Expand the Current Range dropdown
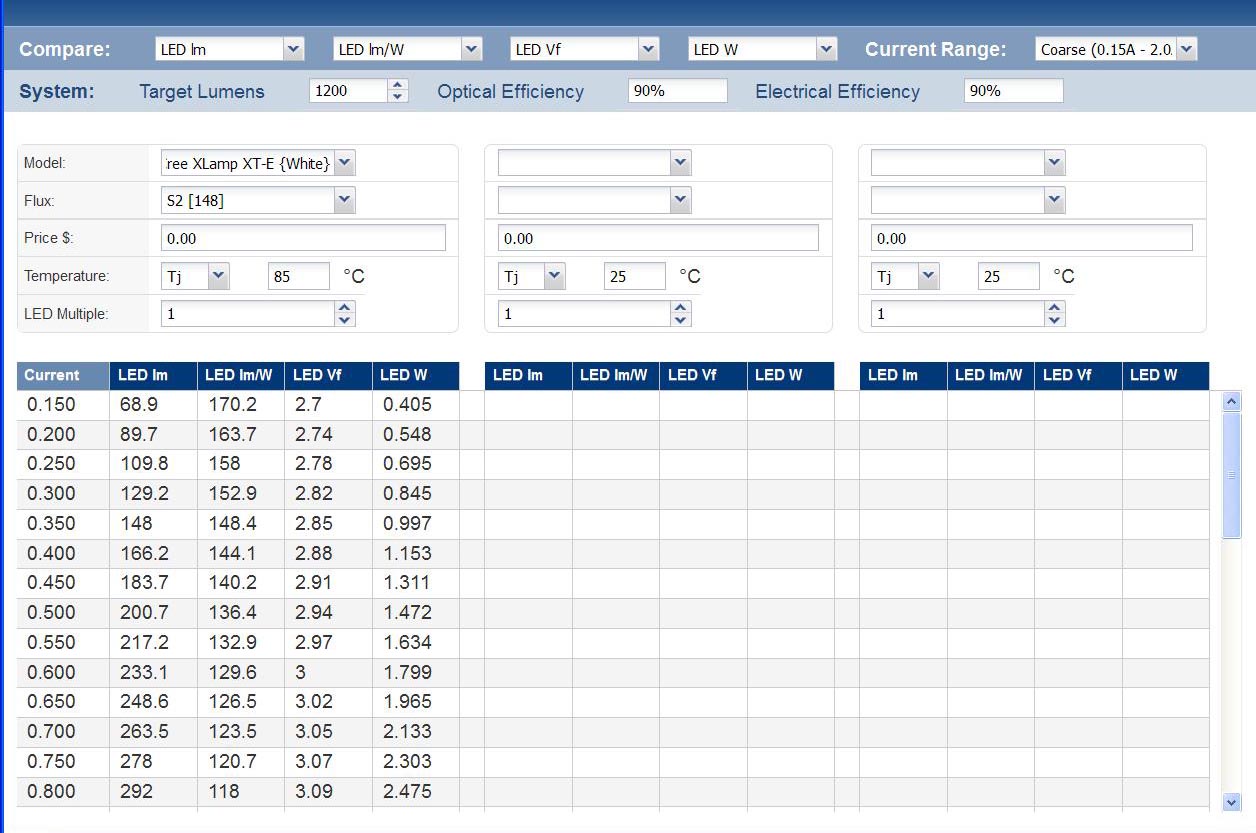The width and height of the screenshot is (1256, 833). click(x=1186, y=49)
